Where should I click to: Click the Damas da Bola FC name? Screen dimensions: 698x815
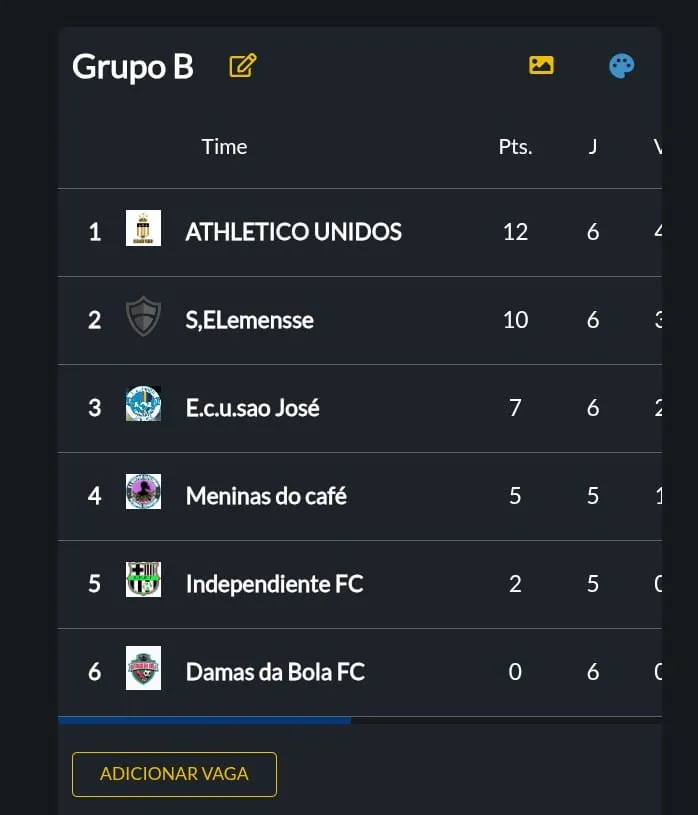pyautogui.click(x=275, y=672)
